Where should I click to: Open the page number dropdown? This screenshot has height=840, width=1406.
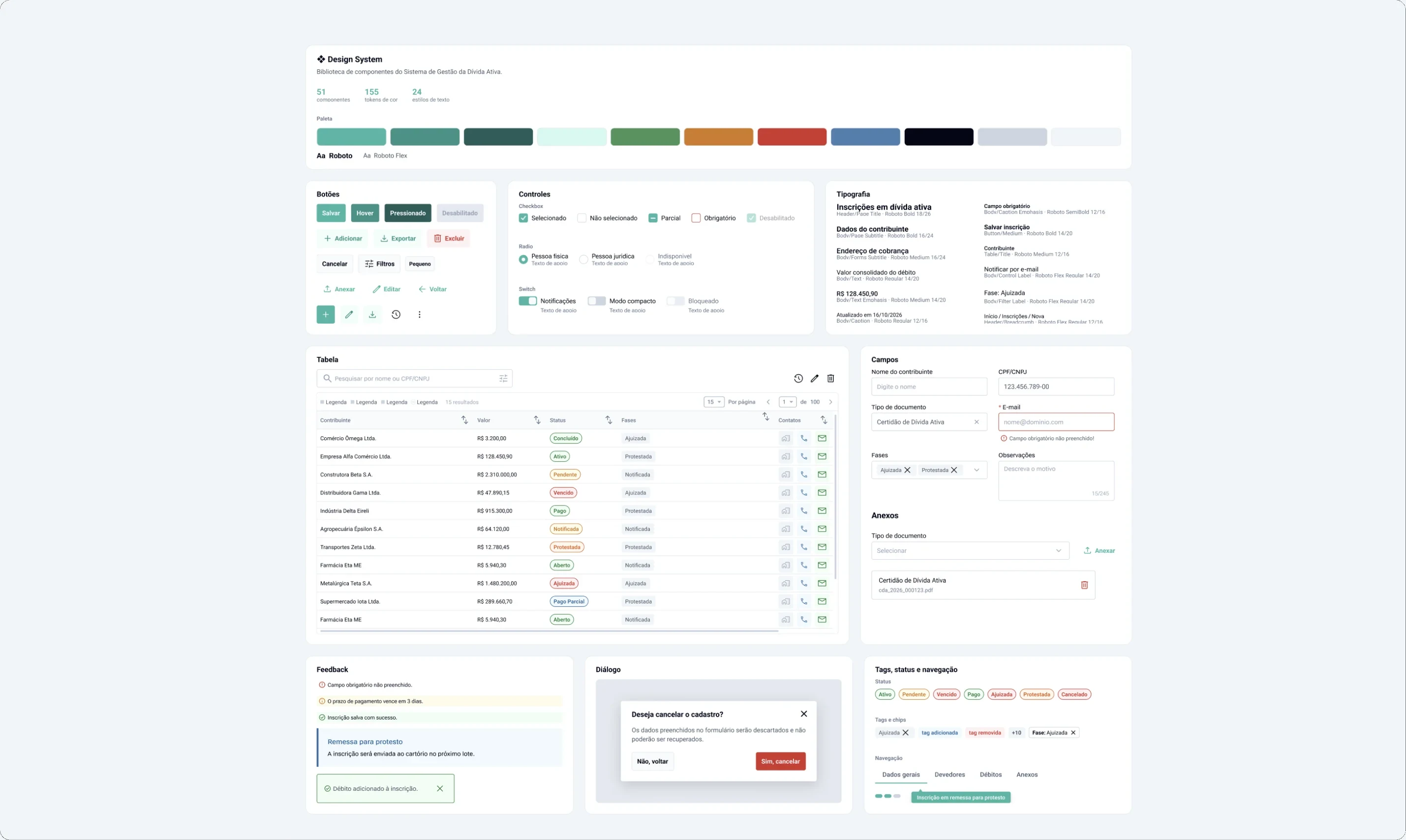(x=787, y=402)
